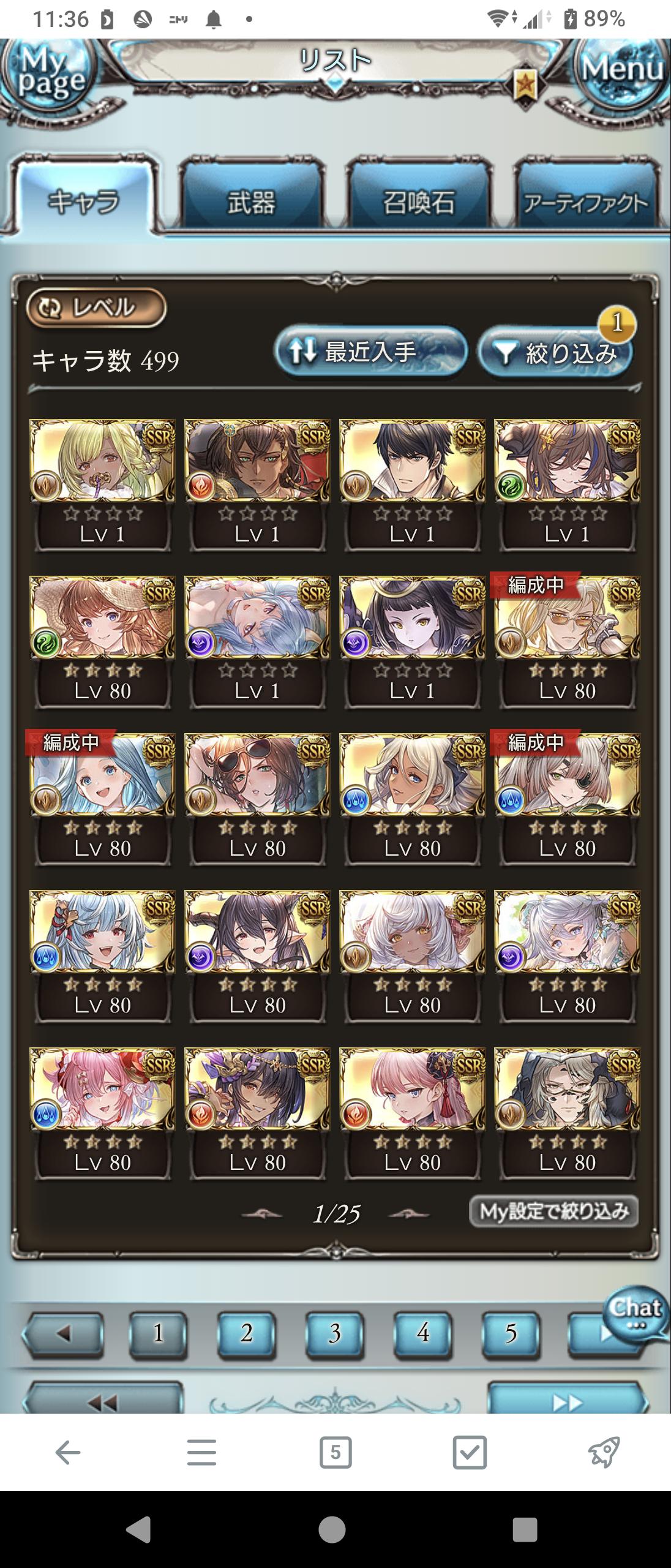The image size is (671, 1568).
Task: Open the 最近入手 sort order selector
Action: click(370, 352)
